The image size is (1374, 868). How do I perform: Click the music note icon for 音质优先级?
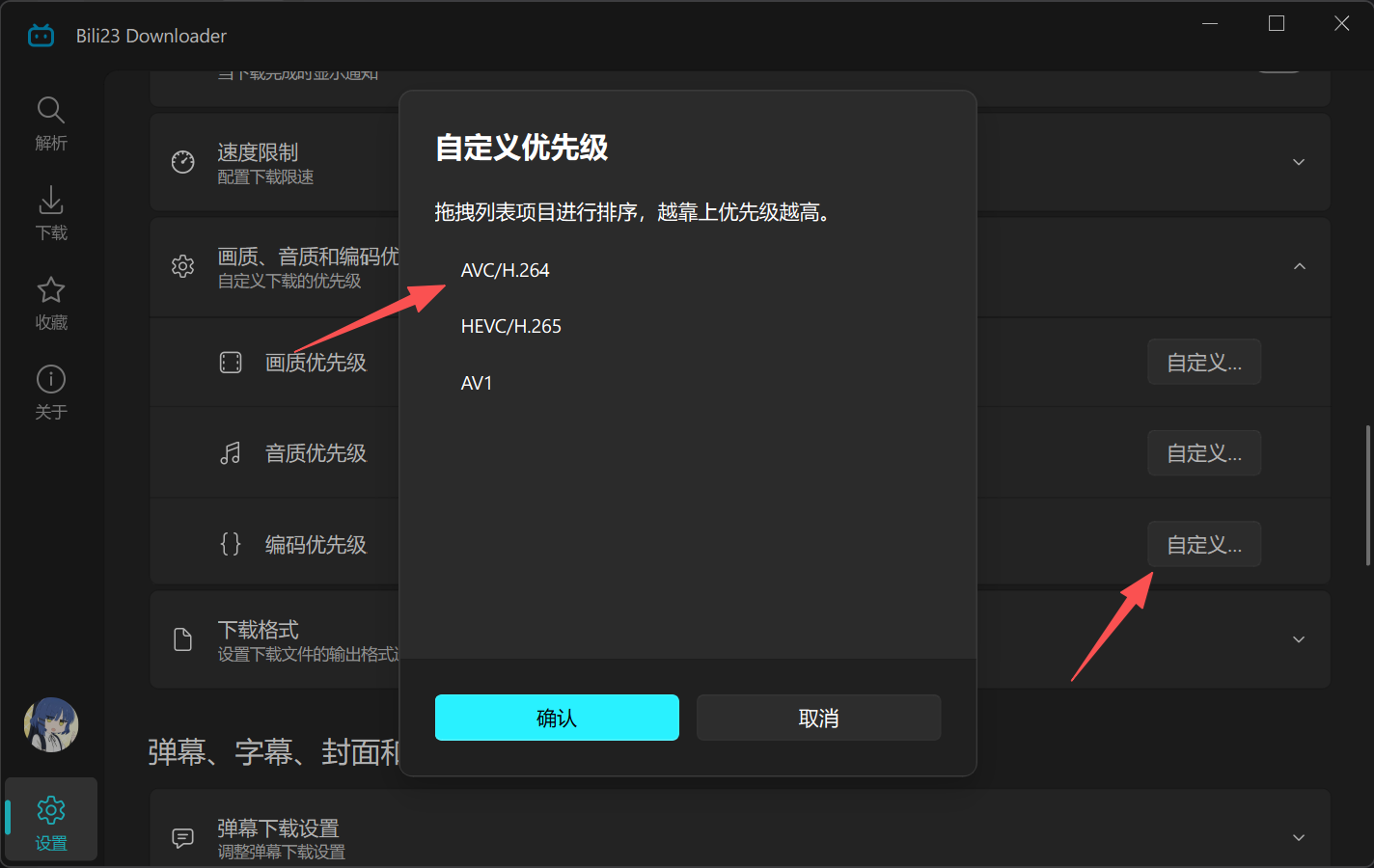pos(231,452)
